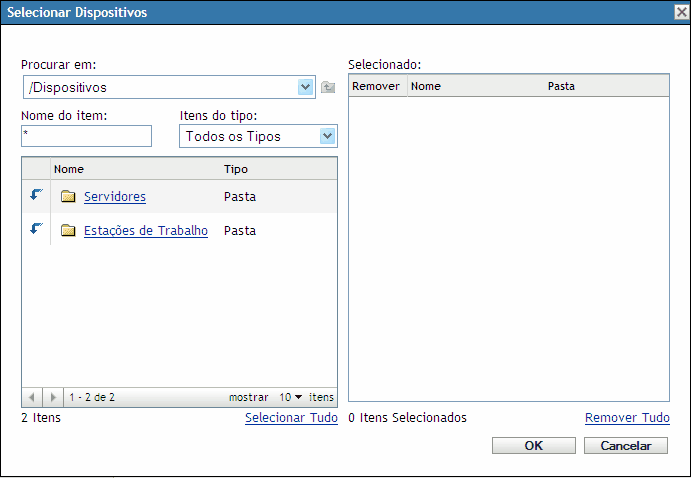This screenshot has width=691, height=478.
Task: Open the Estações de Trabalho link
Action: coord(146,231)
